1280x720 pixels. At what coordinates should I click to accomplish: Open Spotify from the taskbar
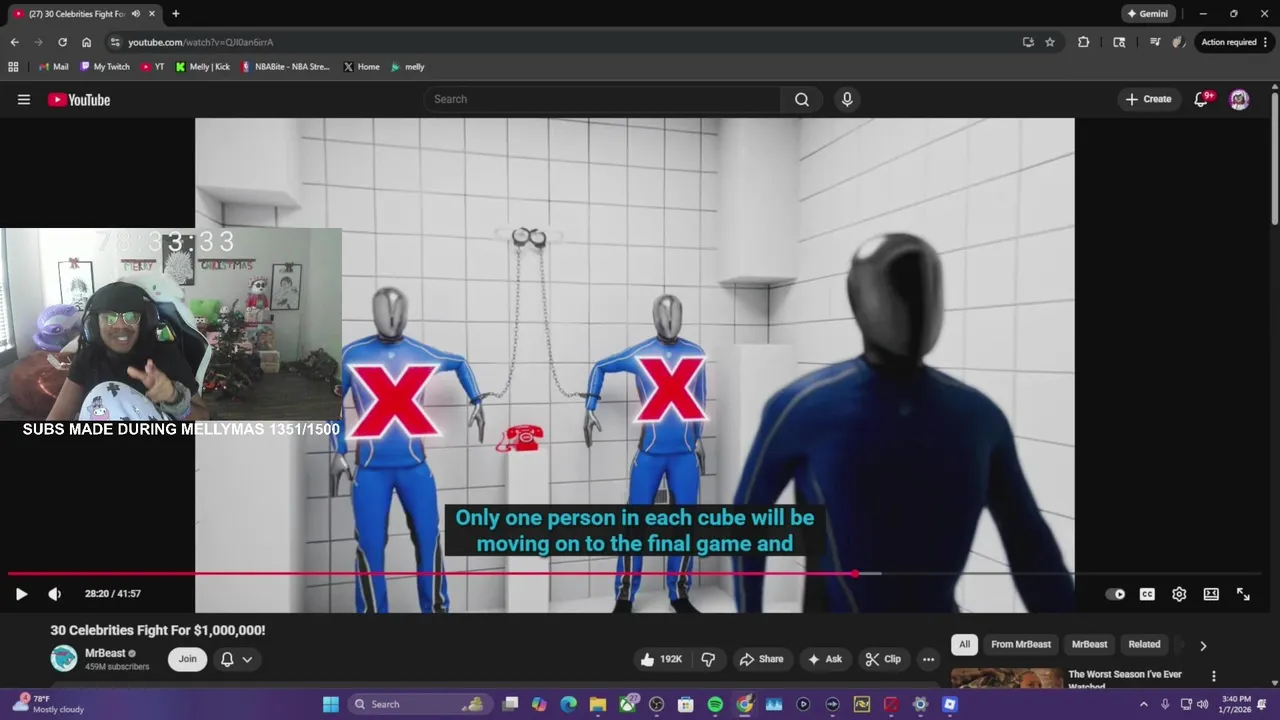pyautogui.click(x=715, y=704)
